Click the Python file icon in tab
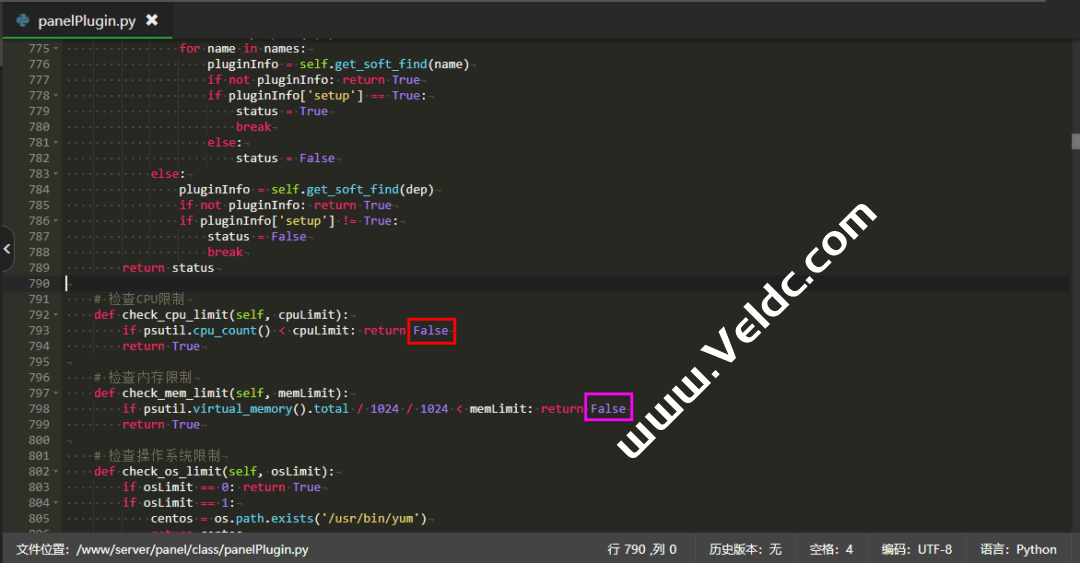The width and height of the screenshot is (1080, 563). pyautogui.click(x=22, y=20)
